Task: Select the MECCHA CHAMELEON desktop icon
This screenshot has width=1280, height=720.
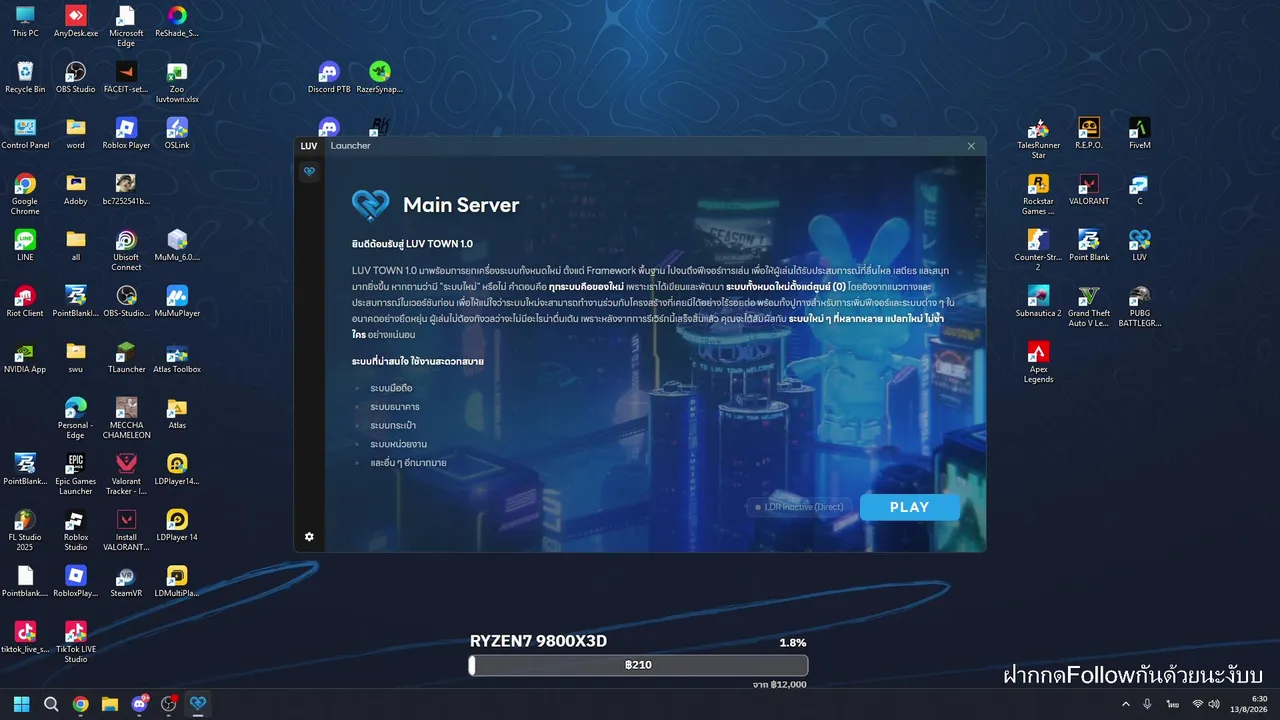Action: coord(126,418)
